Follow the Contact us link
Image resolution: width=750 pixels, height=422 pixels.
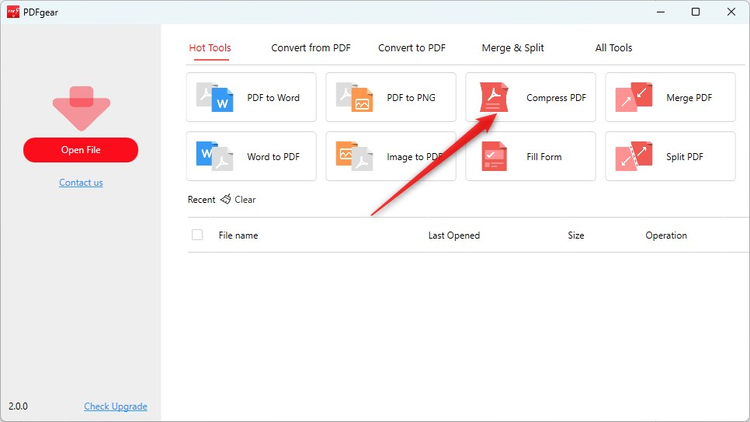click(x=81, y=183)
